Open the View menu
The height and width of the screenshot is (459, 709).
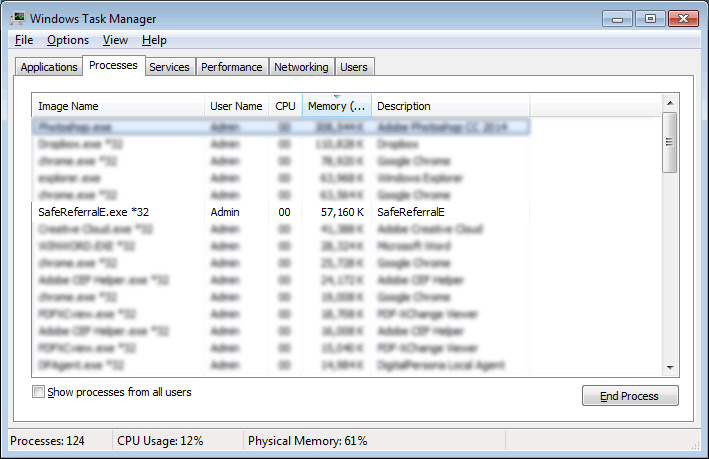coord(115,40)
